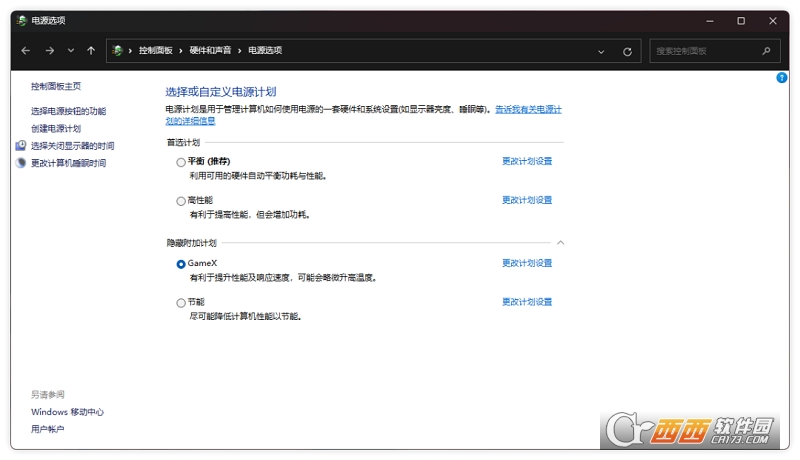800x460 pixels.
Task: Click 尽可能降低计算机性能以节能 description
Action: coord(245,317)
